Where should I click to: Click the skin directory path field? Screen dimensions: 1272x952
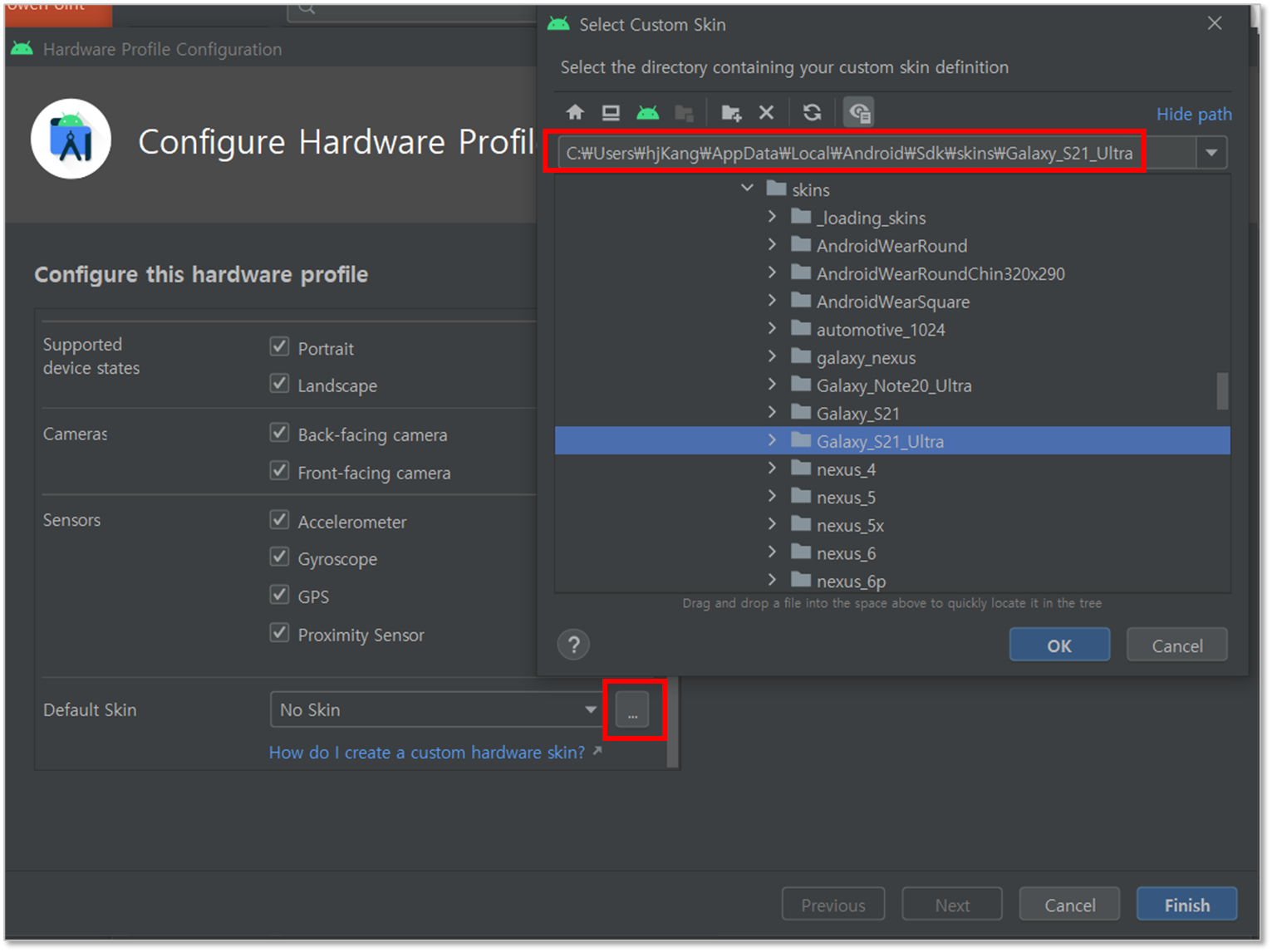click(877, 153)
